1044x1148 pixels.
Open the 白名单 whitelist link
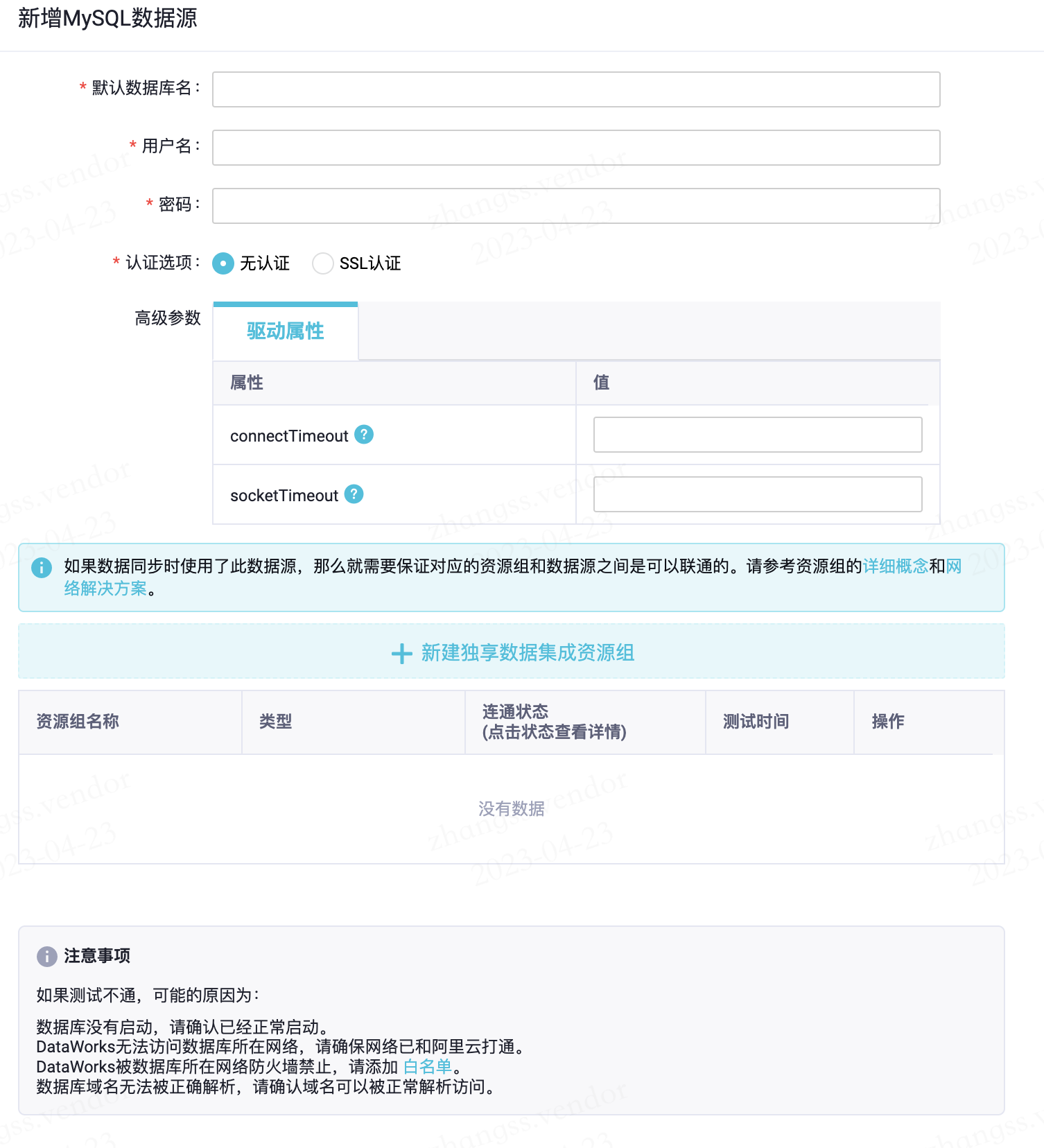(x=428, y=1066)
